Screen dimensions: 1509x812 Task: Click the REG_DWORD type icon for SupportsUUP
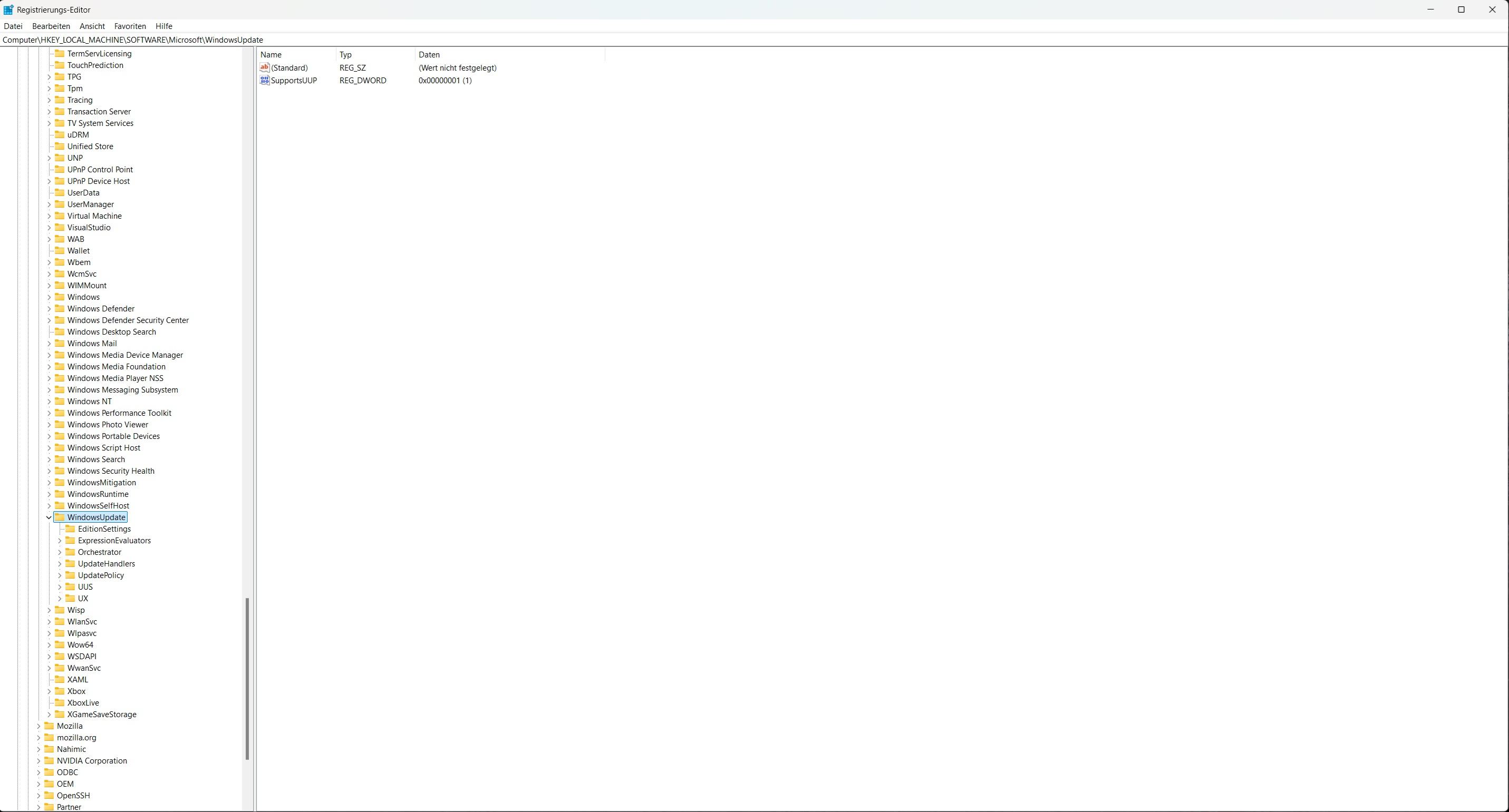[264, 80]
